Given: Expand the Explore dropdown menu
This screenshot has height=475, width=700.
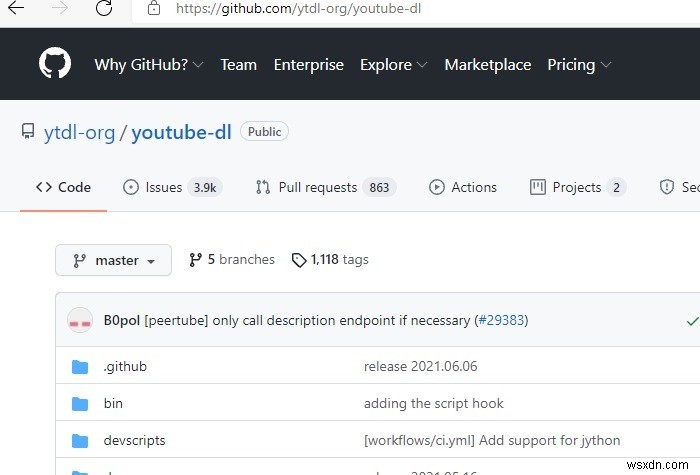Looking at the screenshot, I should tap(393, 65).
